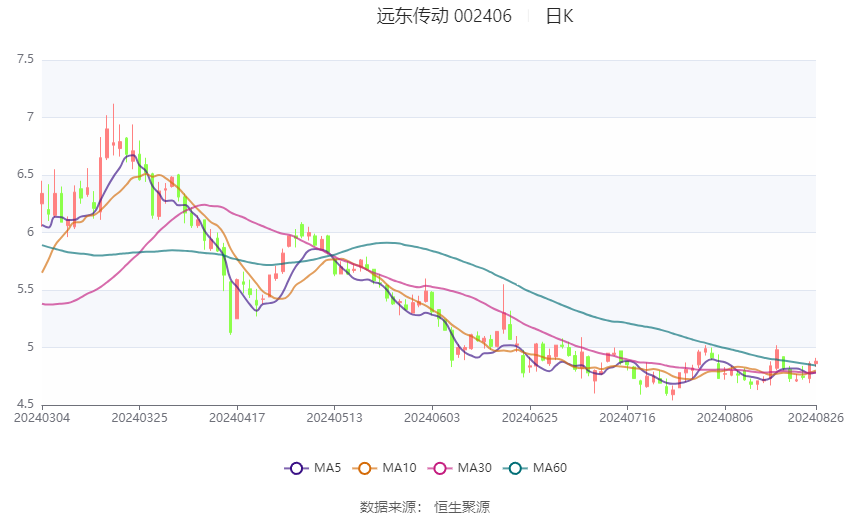
Task: Click the 数据来源 caption label
Action: tap(388, 507)
